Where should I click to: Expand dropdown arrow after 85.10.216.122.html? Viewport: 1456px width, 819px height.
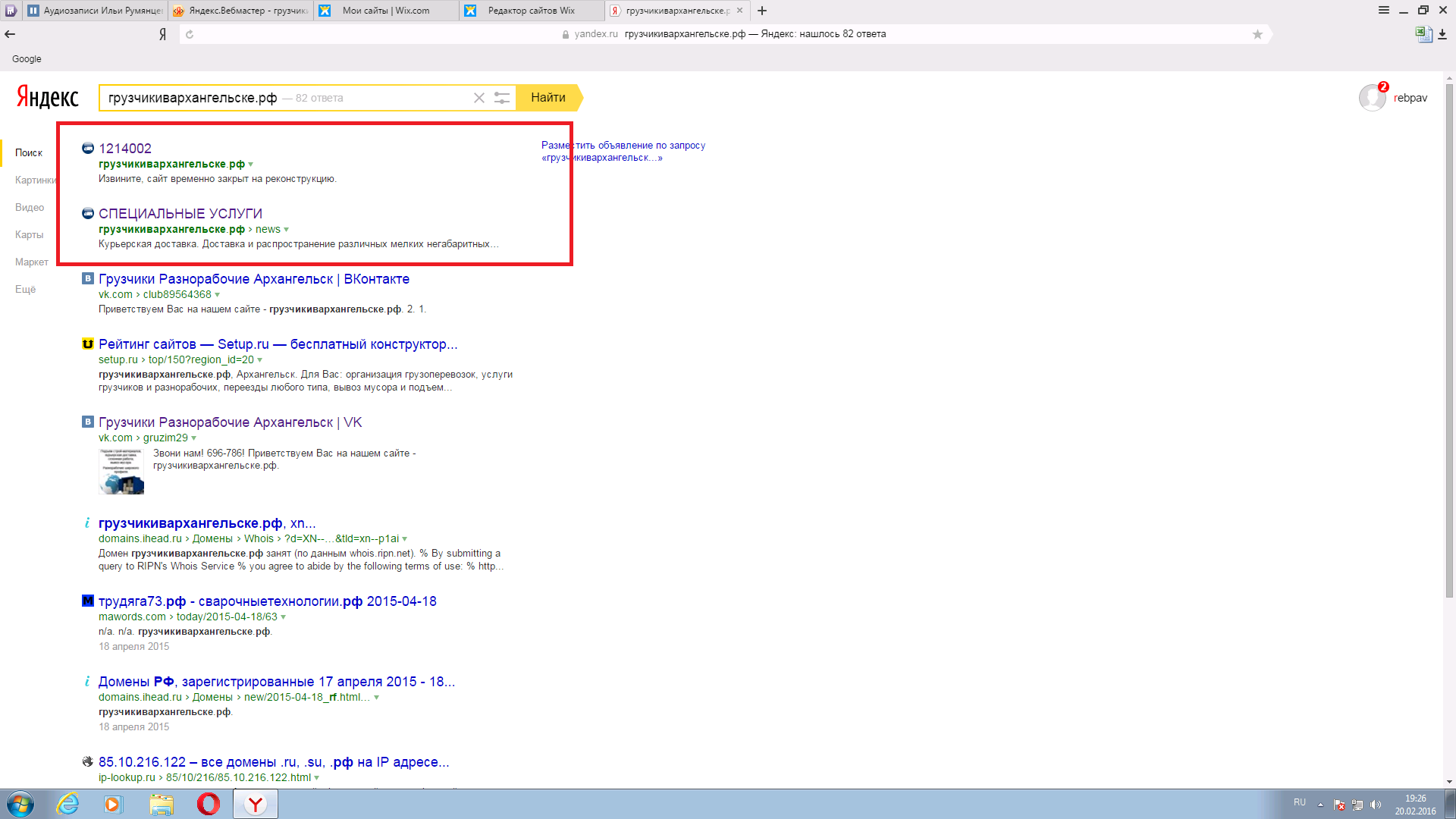(x=317, y=778)
